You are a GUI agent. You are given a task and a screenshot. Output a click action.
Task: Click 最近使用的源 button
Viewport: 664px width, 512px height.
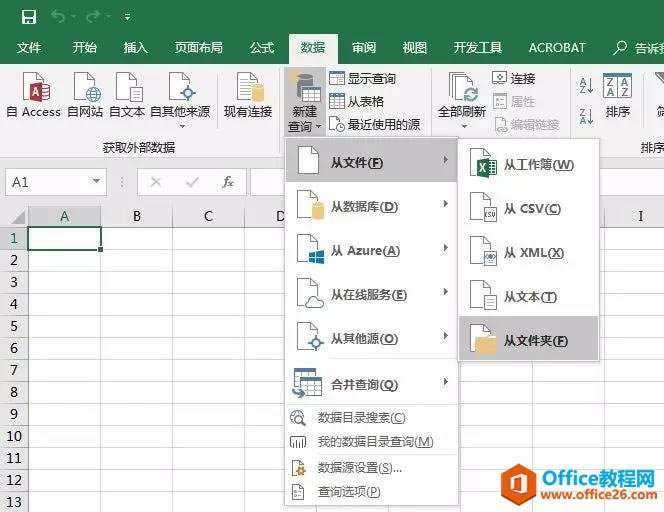[375, 124]
